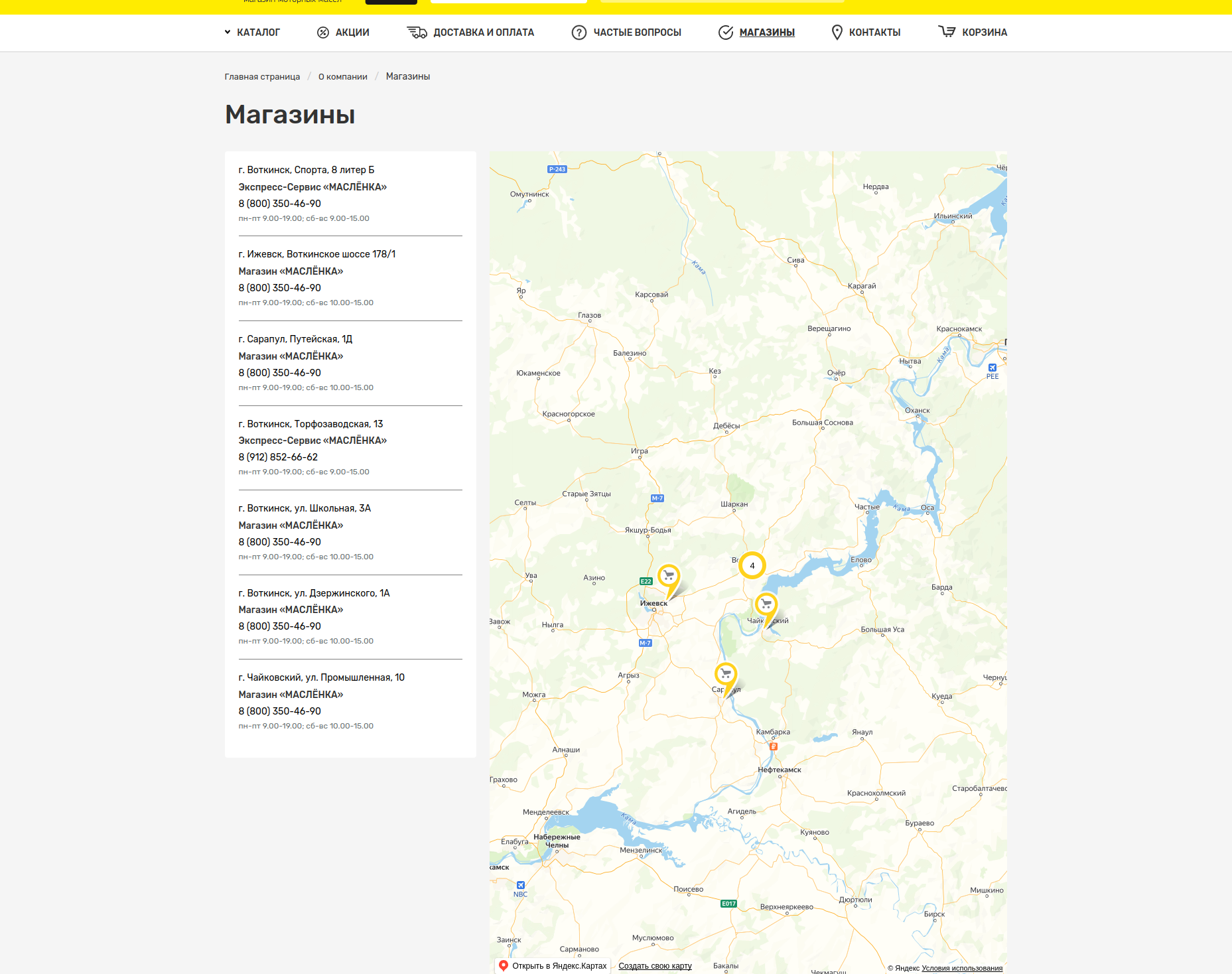Viewport: 1232px width, 974px height.
Task: Click the Нефтекамск city label on map
Action: [780, 770]
